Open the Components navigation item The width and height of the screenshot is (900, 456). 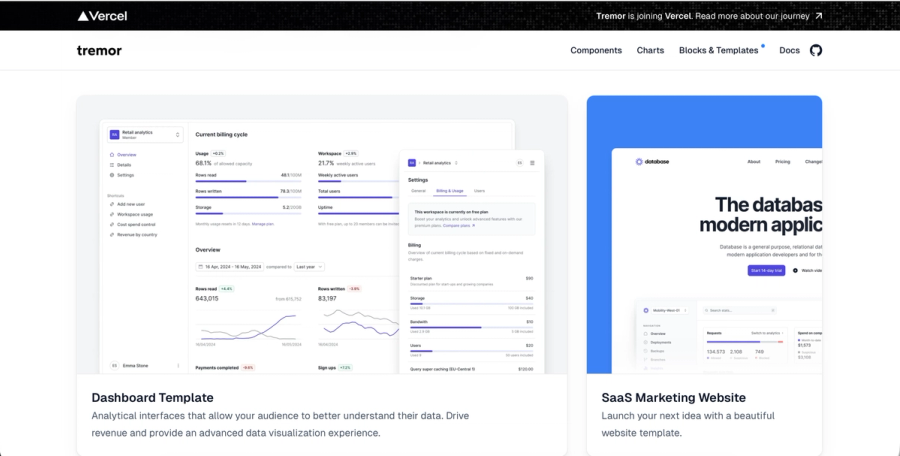(596, 51)
